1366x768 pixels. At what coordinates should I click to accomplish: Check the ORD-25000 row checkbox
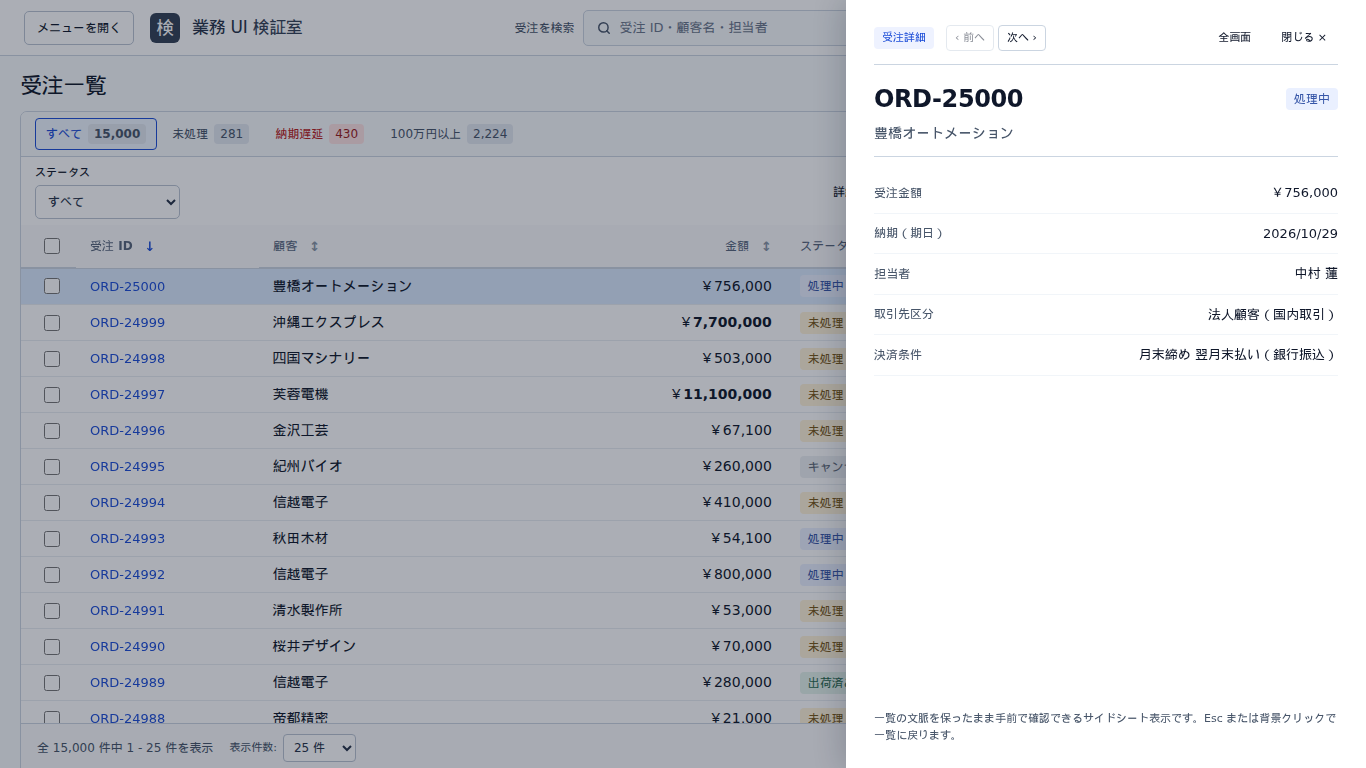(52, 286)
